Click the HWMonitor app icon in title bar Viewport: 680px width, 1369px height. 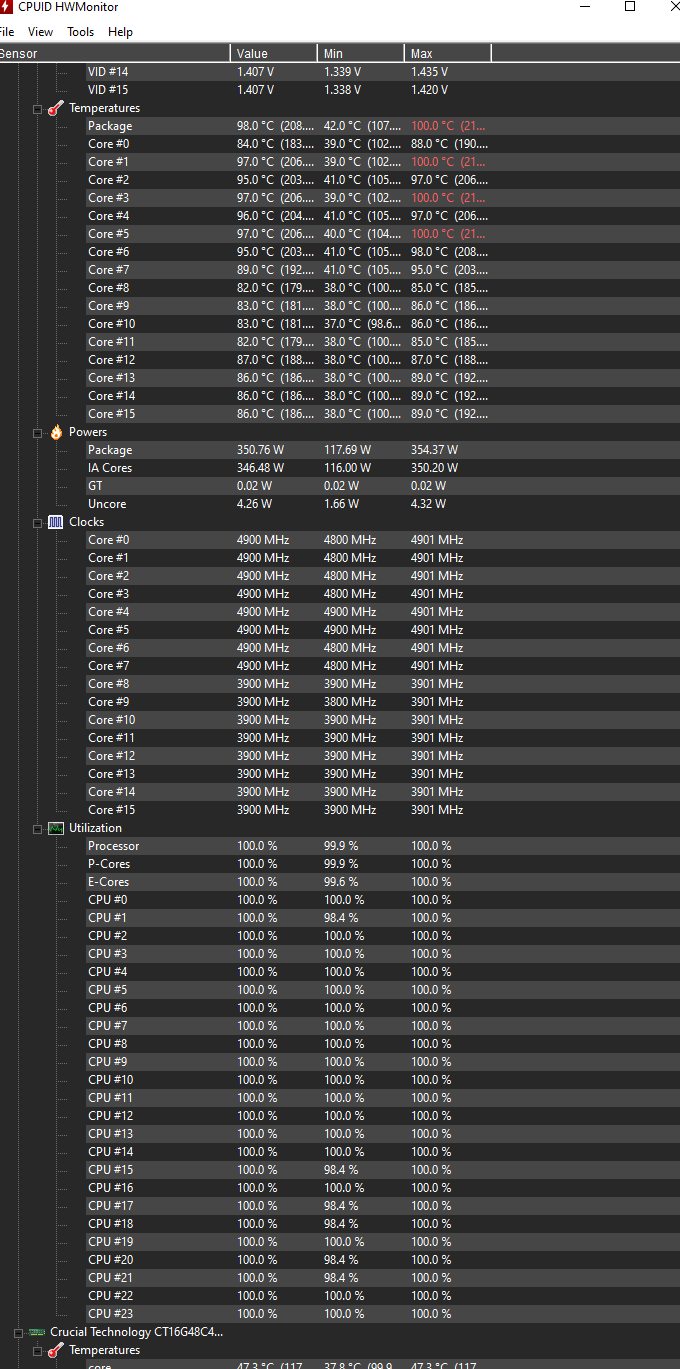point(7,7)
